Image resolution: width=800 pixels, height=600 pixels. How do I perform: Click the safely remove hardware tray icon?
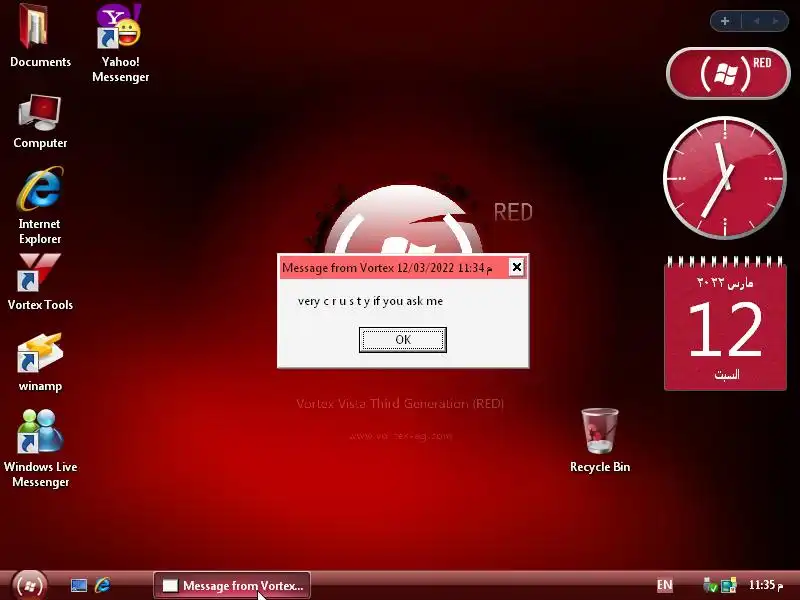pos(710,585)
